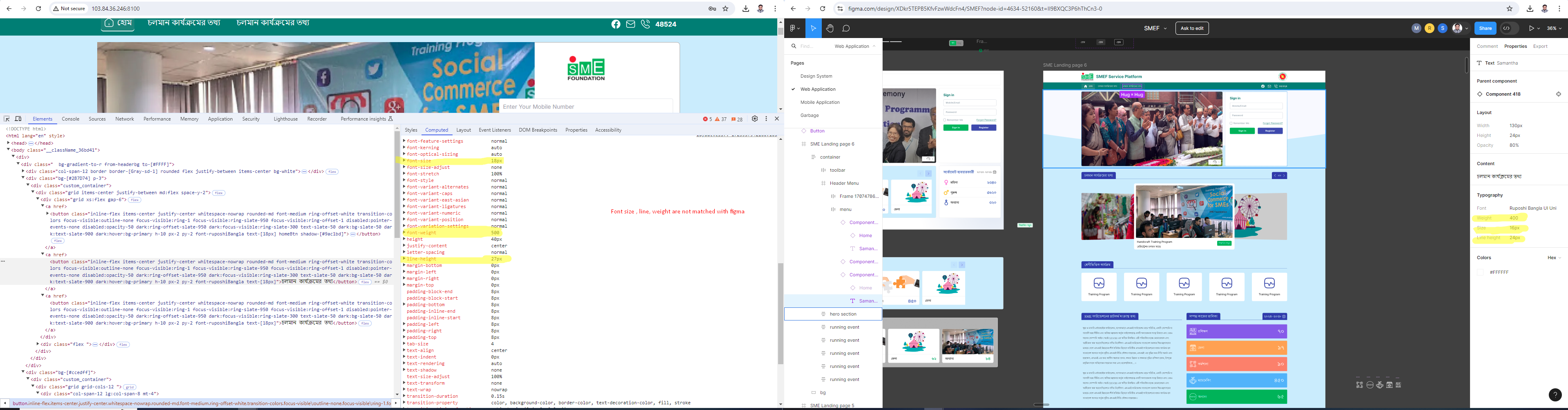Expand the line-height computed property
The height and width of the screenshot is (410, 1568).
click(x=404, y=259)
